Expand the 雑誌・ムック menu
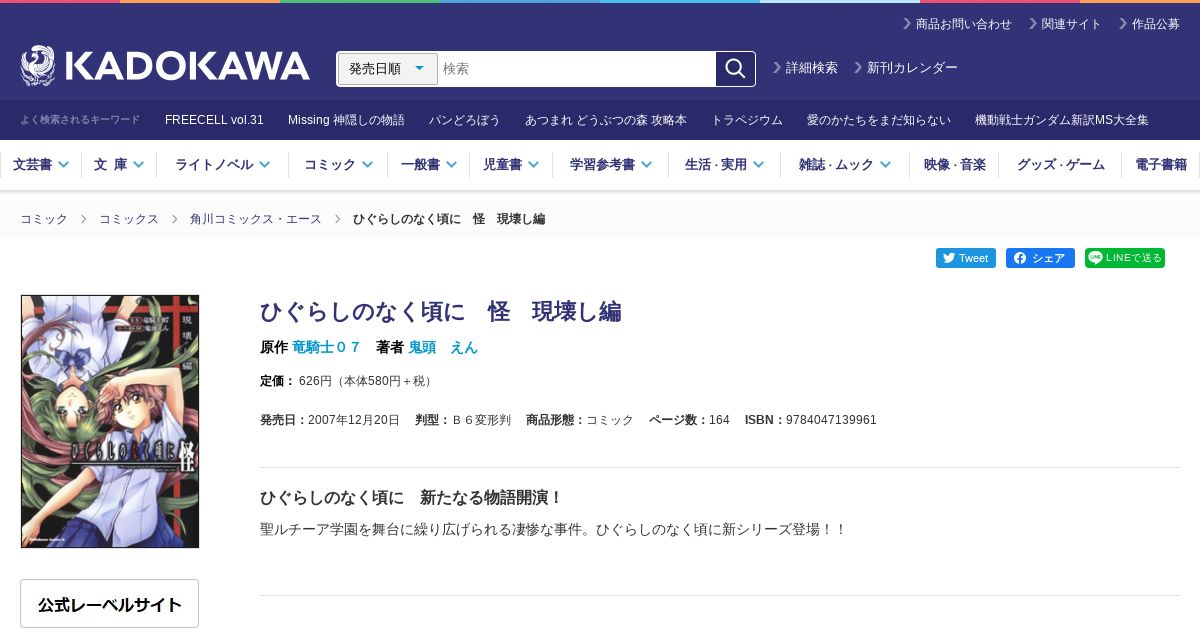Viewport: 1200px width, 630px height. 843,165
